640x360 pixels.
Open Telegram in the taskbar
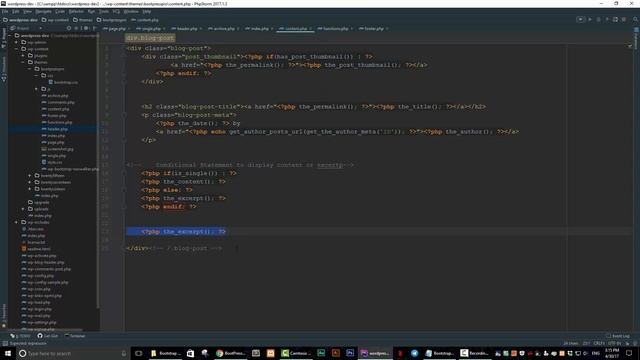pyautogui.click(x=414, y=353)
